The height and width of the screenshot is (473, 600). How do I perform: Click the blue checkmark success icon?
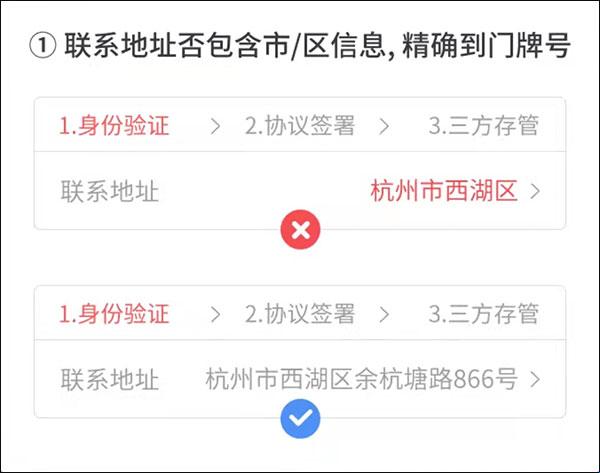(300, 418)
